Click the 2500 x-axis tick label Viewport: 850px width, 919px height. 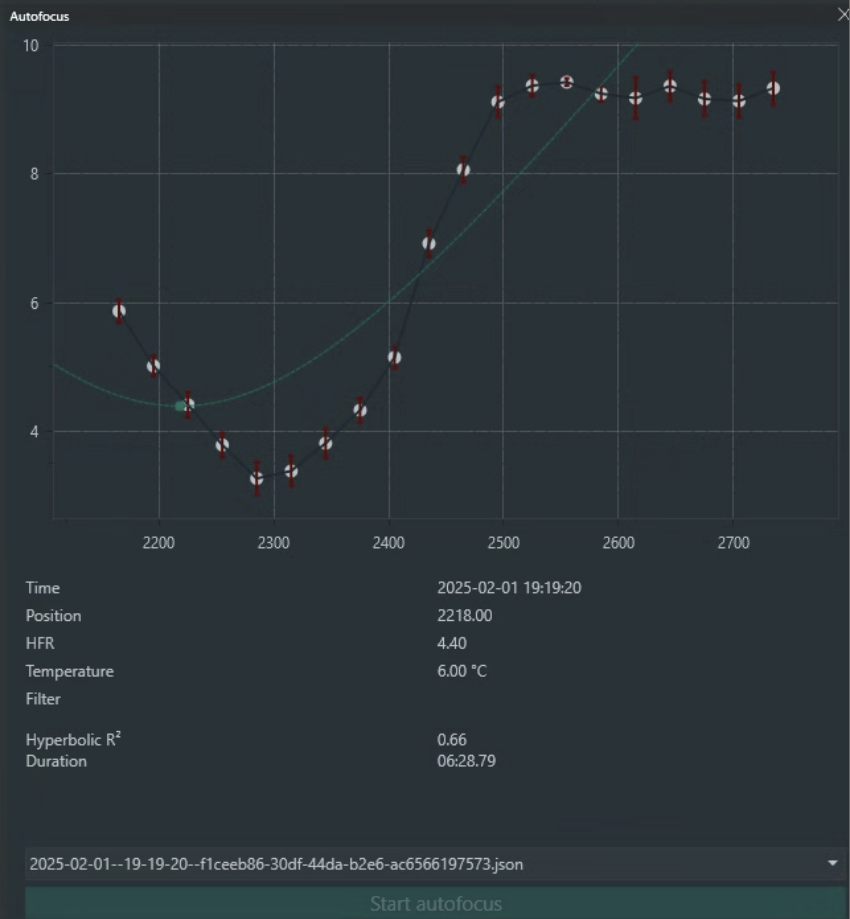click(x=503, y=543)
